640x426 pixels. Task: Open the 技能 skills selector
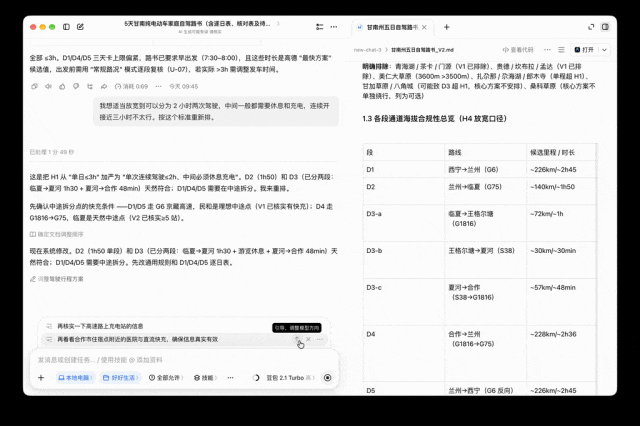[205, 378]
